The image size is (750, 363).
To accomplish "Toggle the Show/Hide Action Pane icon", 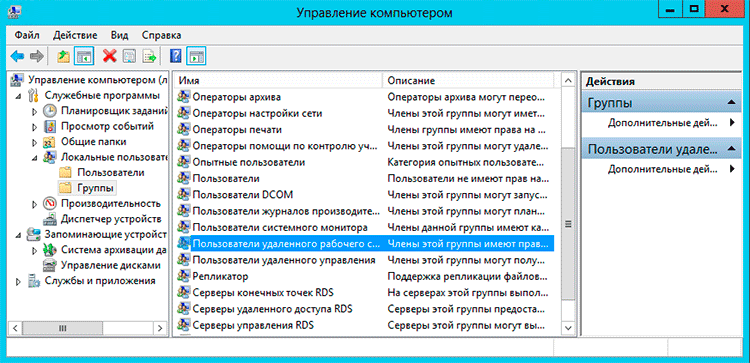I will pyautogui.click(x=196, y=56).
